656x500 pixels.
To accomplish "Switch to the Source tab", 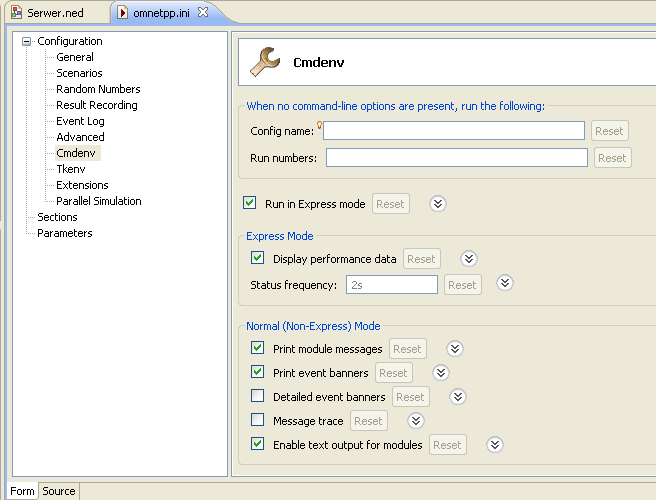I will click(x=59, y=491).
